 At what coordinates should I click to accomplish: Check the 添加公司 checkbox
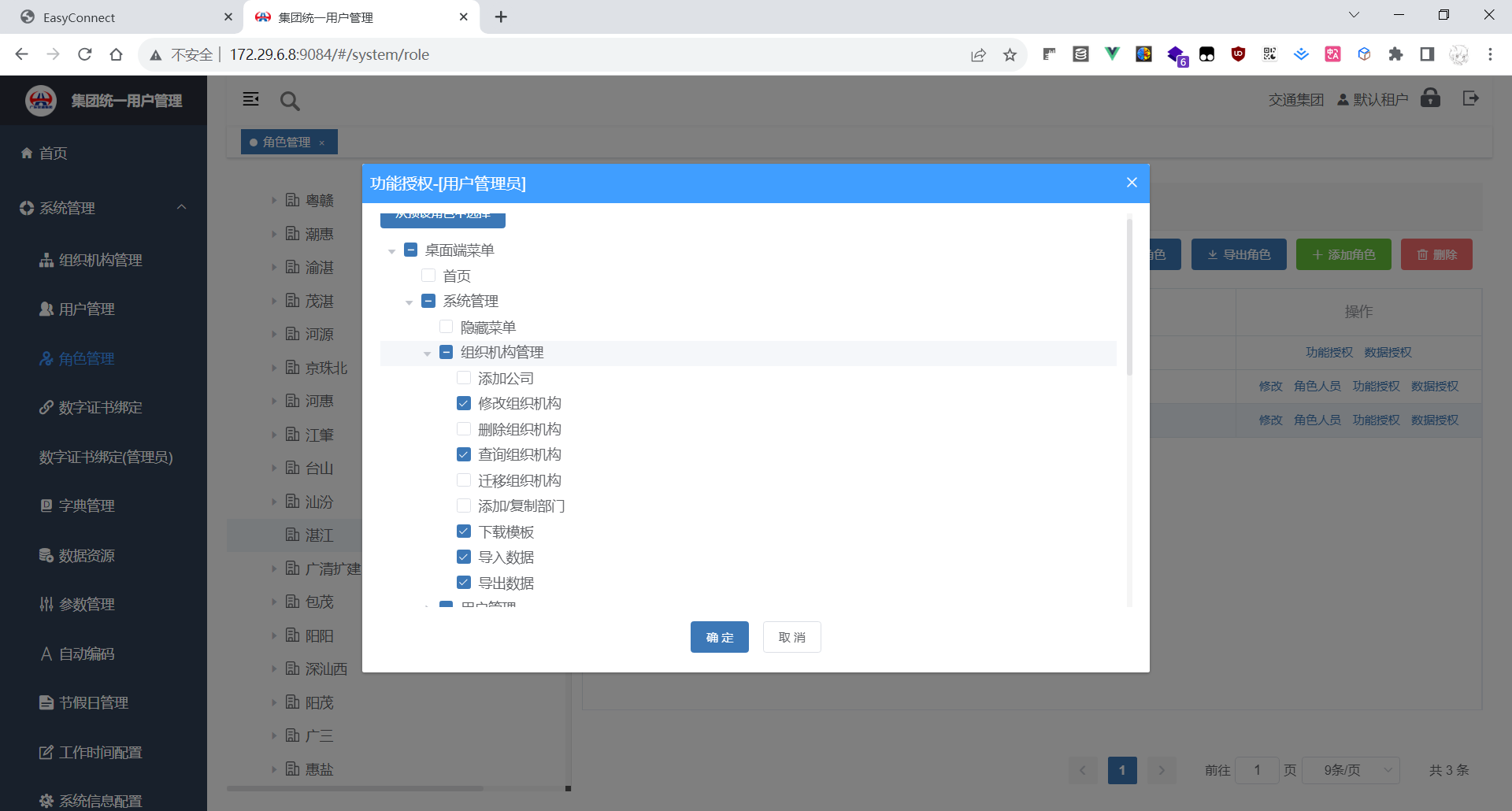click(x=464, y=378)
